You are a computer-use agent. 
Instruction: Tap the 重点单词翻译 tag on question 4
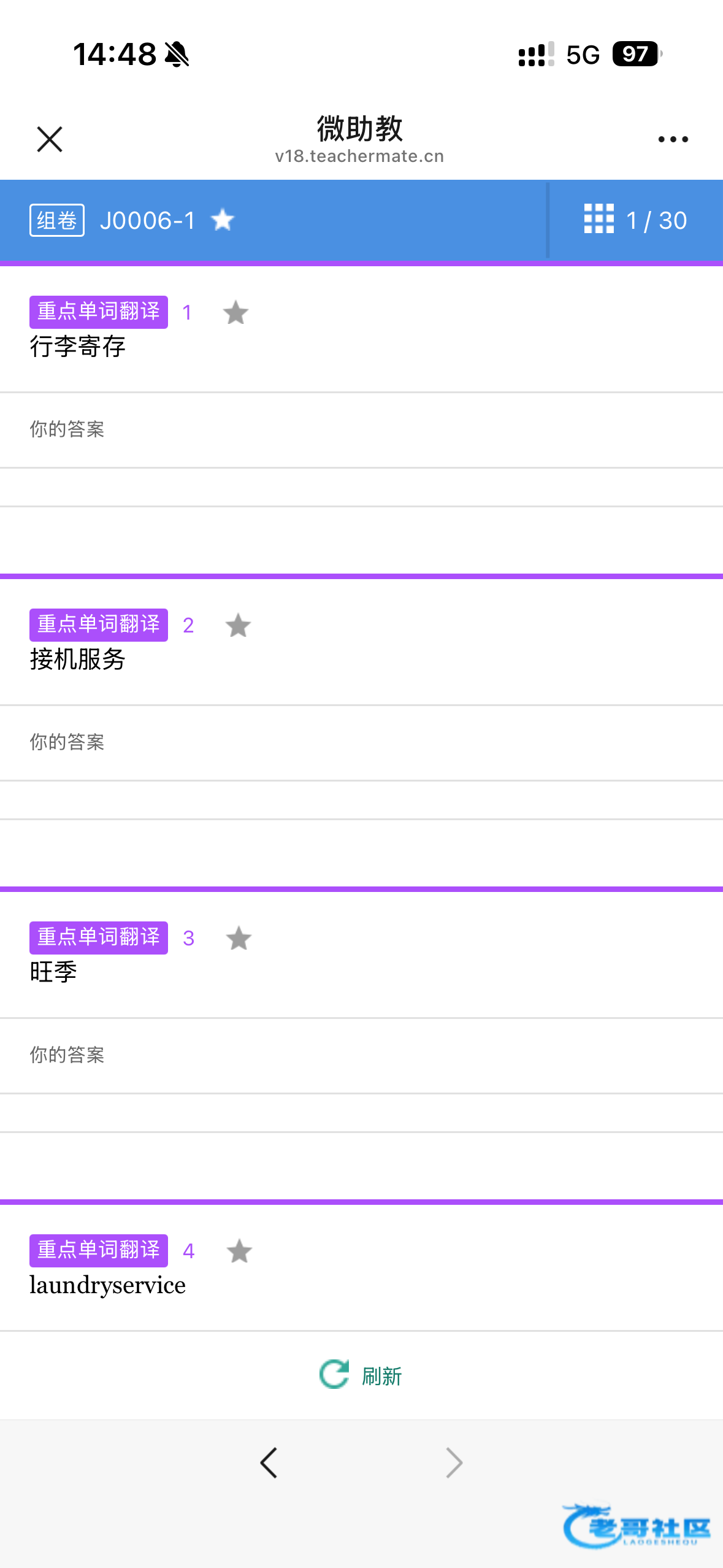99,1250
